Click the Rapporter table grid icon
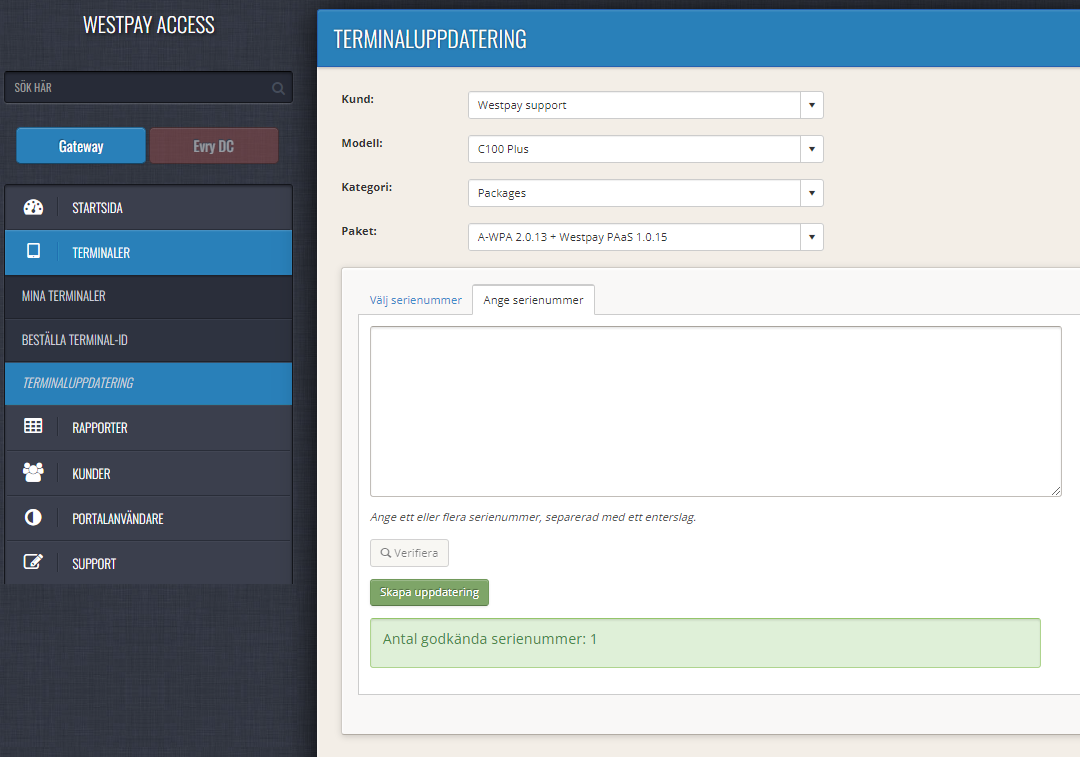Viewport: 1080px width, 757px height. click(x=33, y=426)
